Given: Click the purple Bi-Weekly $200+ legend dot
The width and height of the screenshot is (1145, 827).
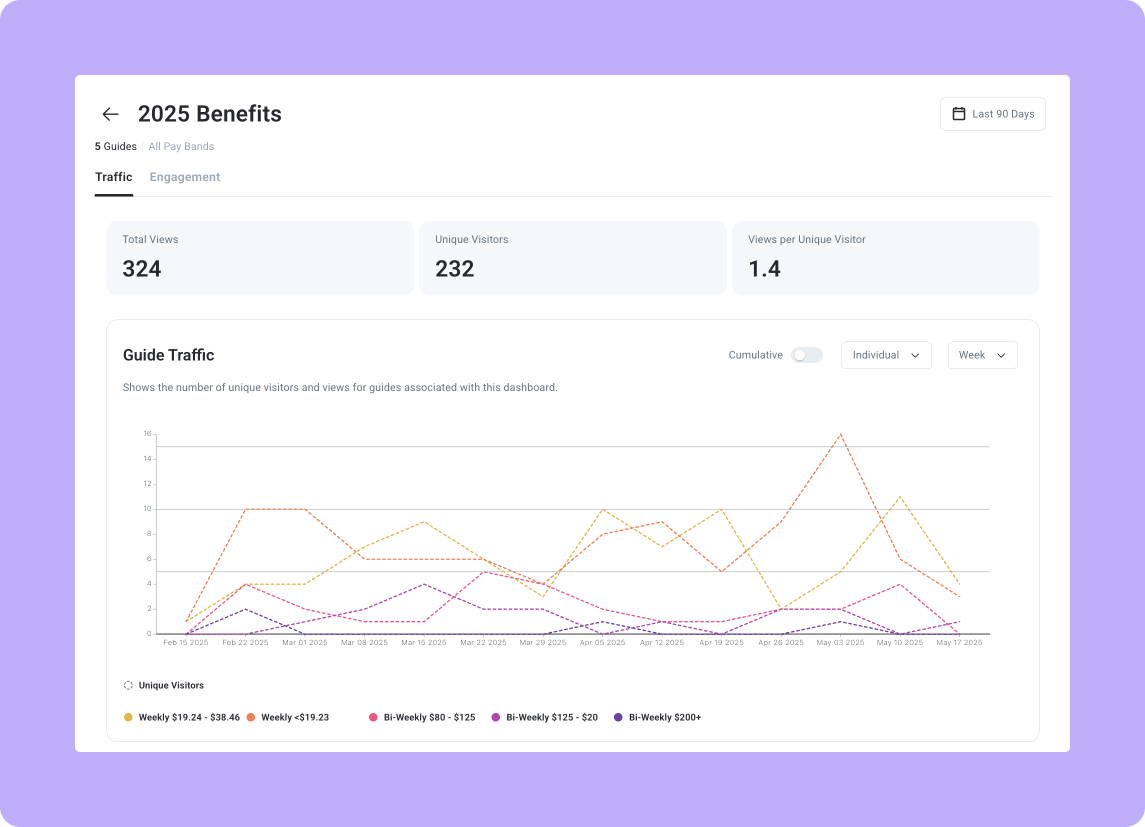Looking at the screenshot, I should pyautogui.click(x=618, y=717).
